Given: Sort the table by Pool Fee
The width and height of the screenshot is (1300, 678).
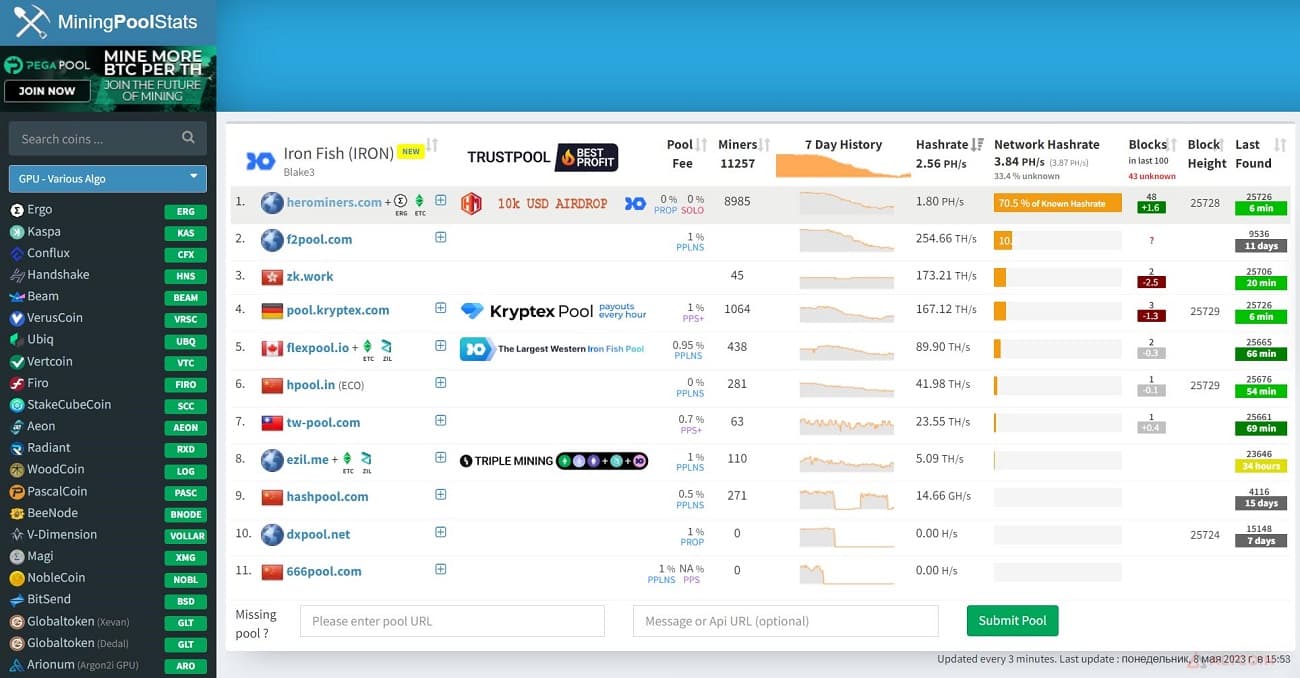Looking at the screenshot, I should pos(701,145).
